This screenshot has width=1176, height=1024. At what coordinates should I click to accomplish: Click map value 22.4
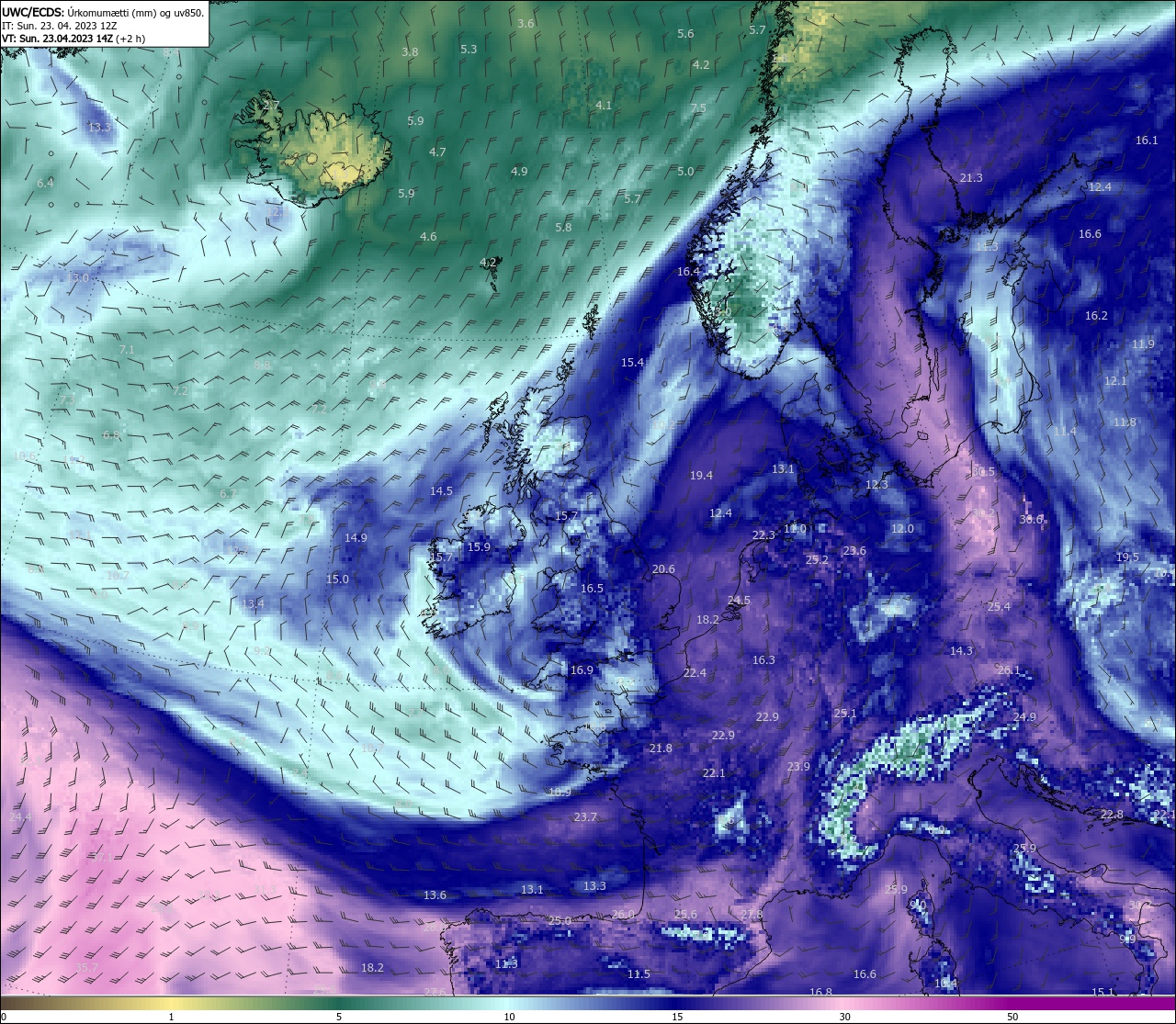[695, 672]
